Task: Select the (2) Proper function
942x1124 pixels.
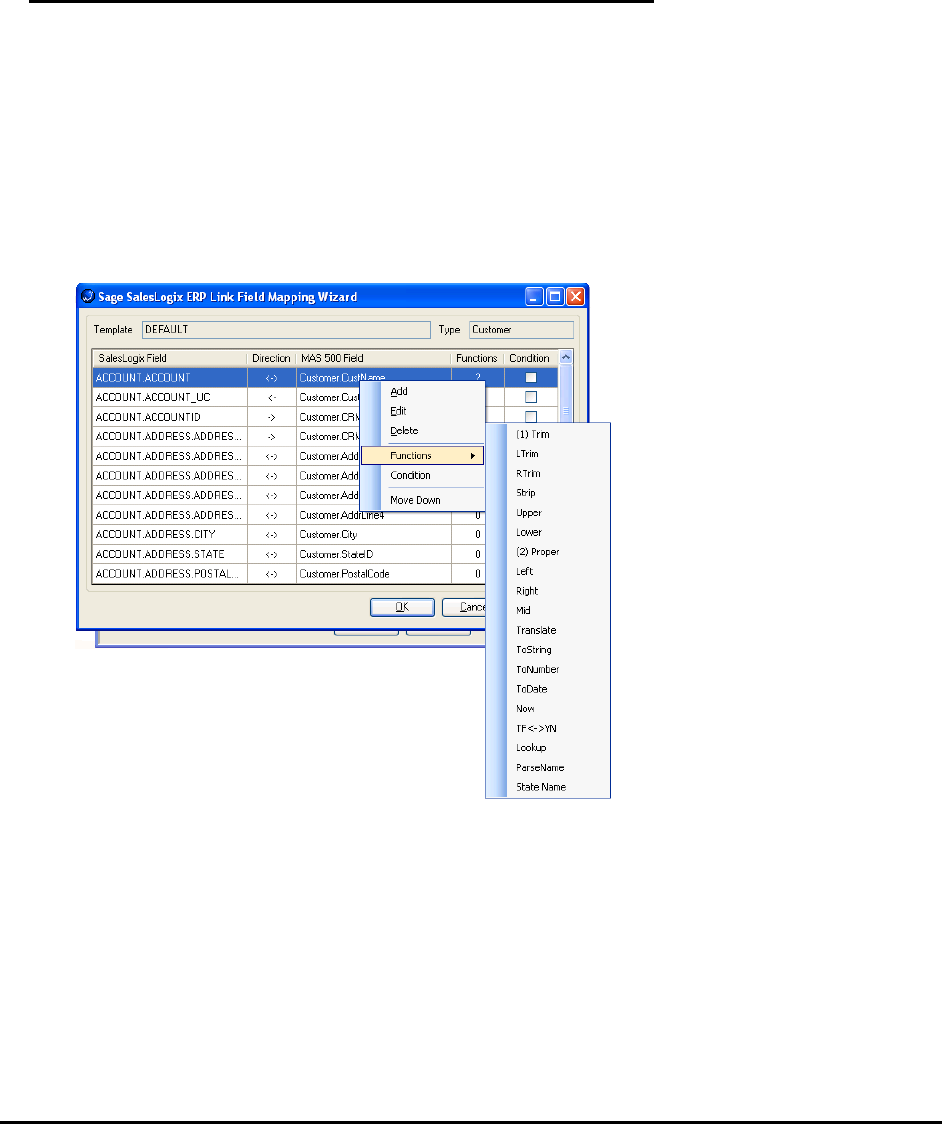Action: point(548,552)
